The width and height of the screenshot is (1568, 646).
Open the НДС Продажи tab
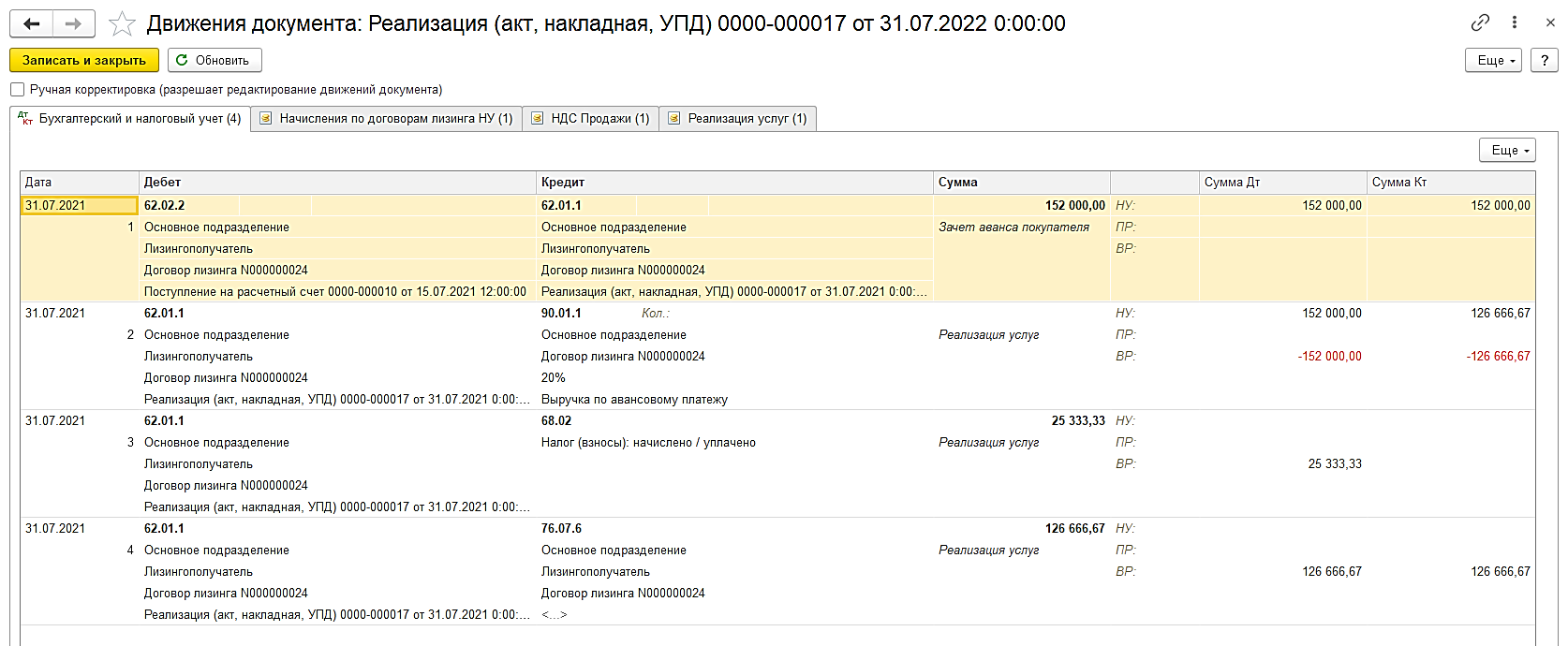[590, 119]
